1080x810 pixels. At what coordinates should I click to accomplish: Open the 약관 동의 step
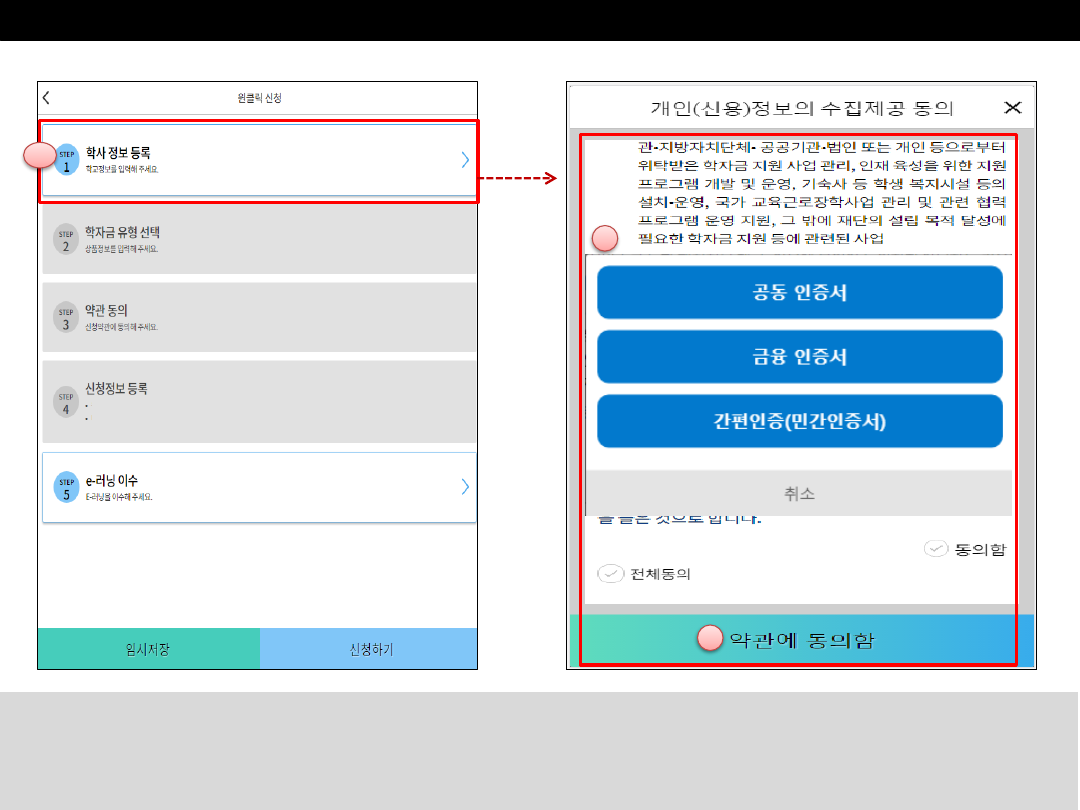[x=259, y=317]
